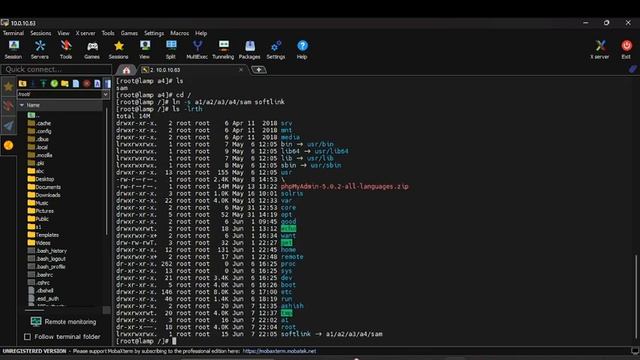Image resolution: width=640 pixels, height=360 pixels.
Task: Open the Games toolbar icon
Action: click(92, 49)
